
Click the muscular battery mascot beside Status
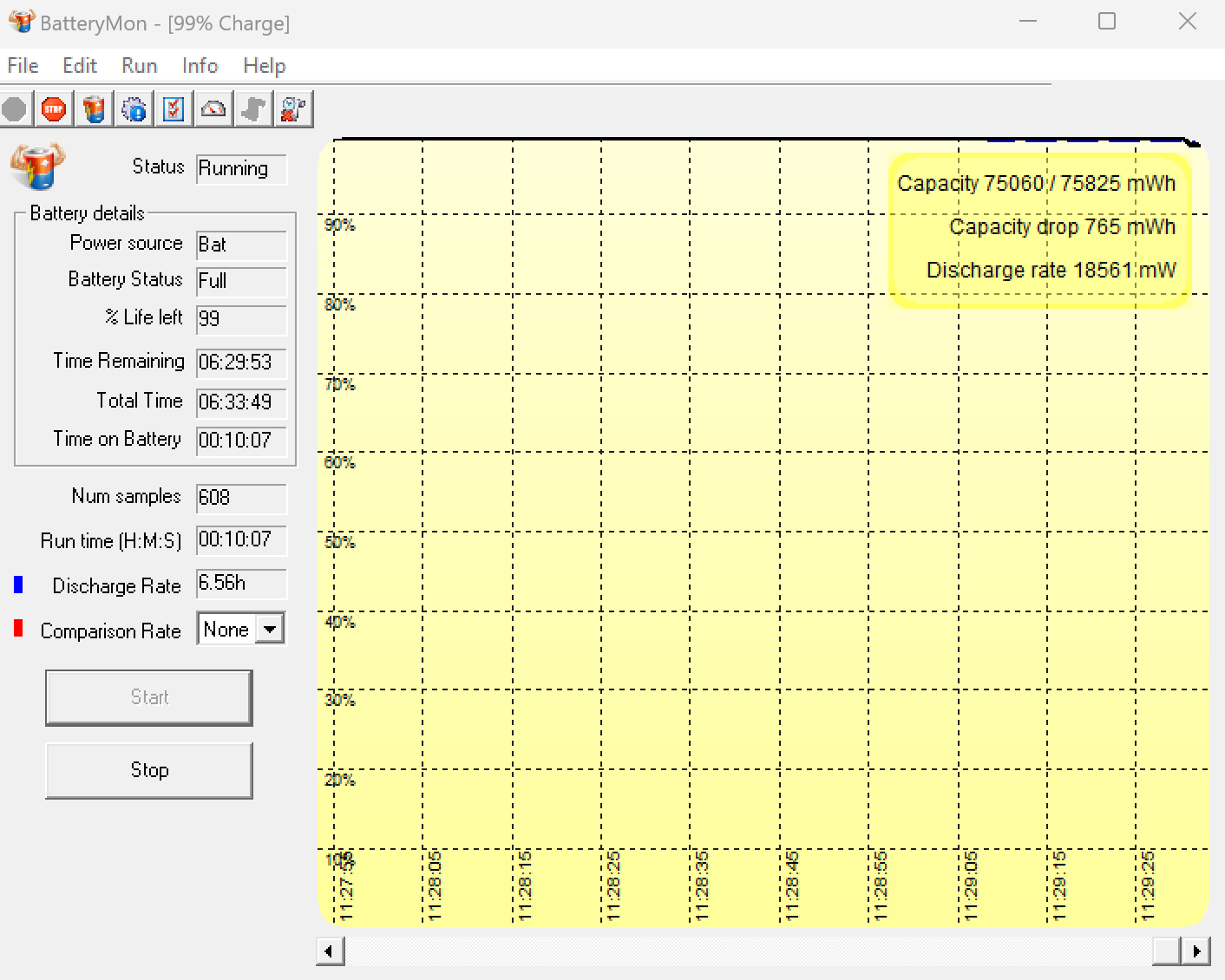tap(37, 166)
